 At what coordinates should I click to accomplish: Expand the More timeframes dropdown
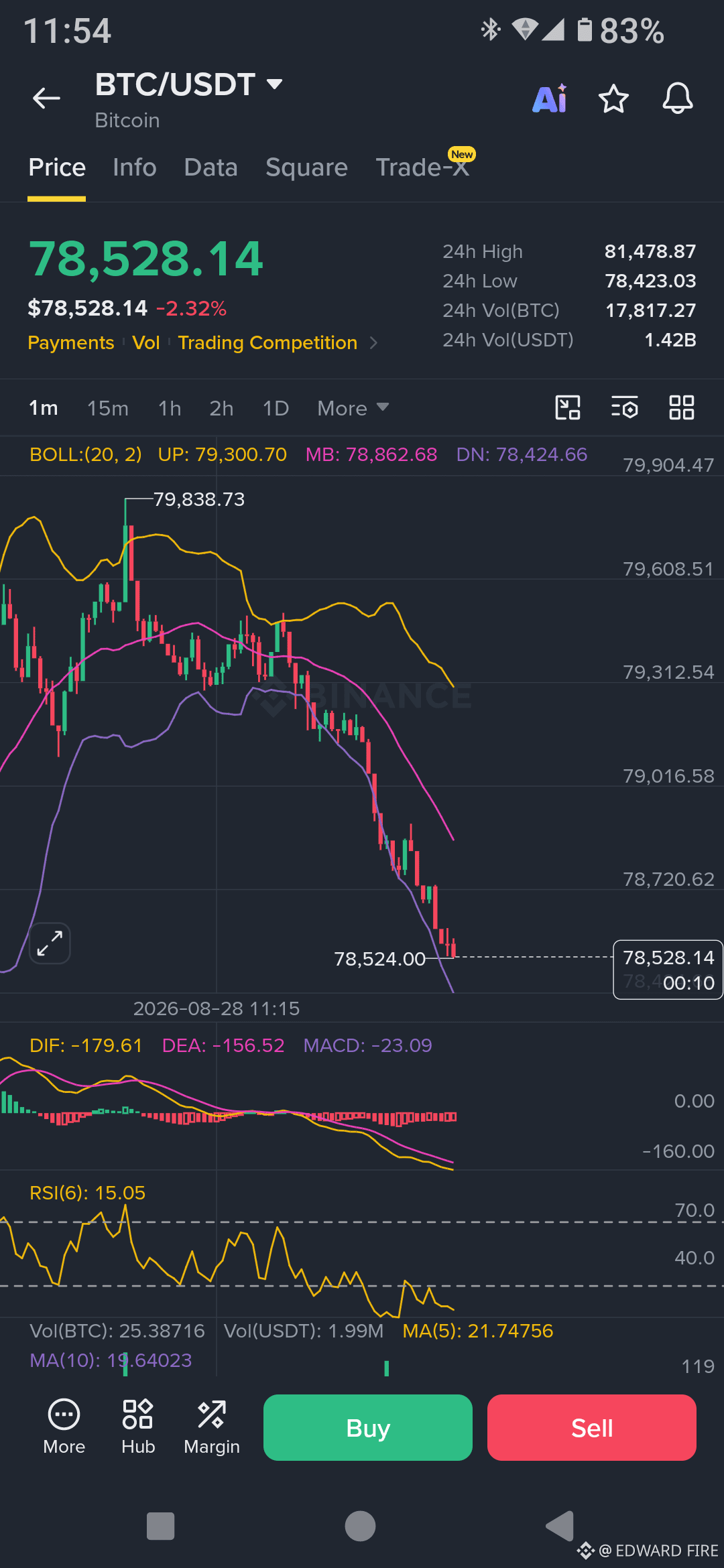tap(353, 408)
